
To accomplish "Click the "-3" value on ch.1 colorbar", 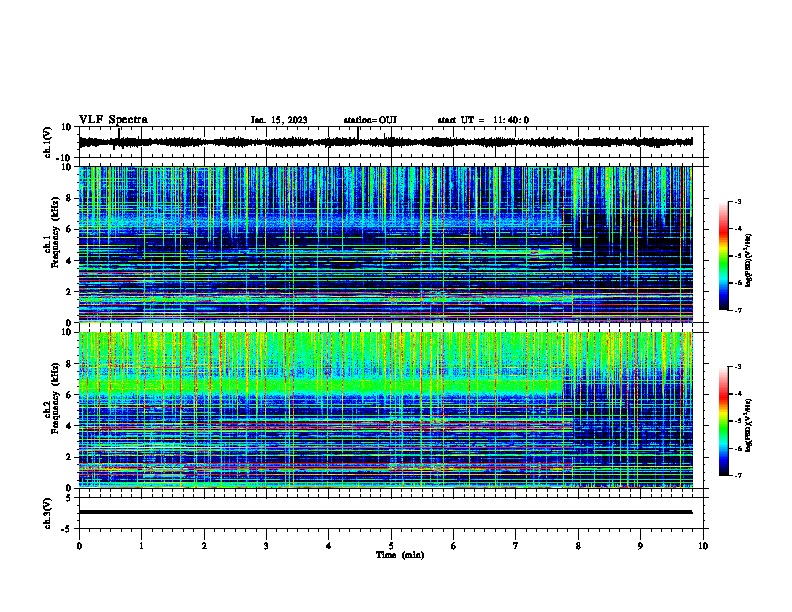I will (737, 201).
